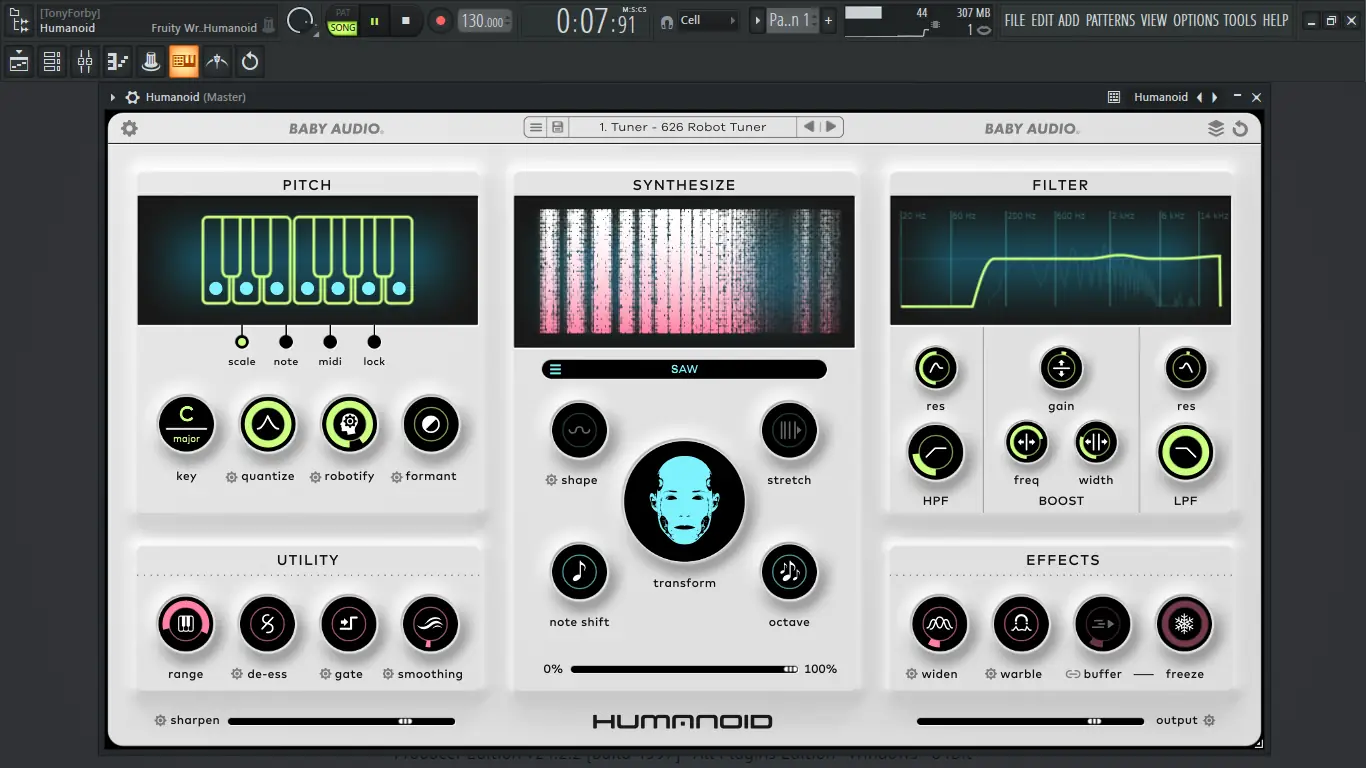Go to the previous Humanoid preset
Image resolution: width=1366 pixels, height=768 pixels.
(x=809, y=127)
